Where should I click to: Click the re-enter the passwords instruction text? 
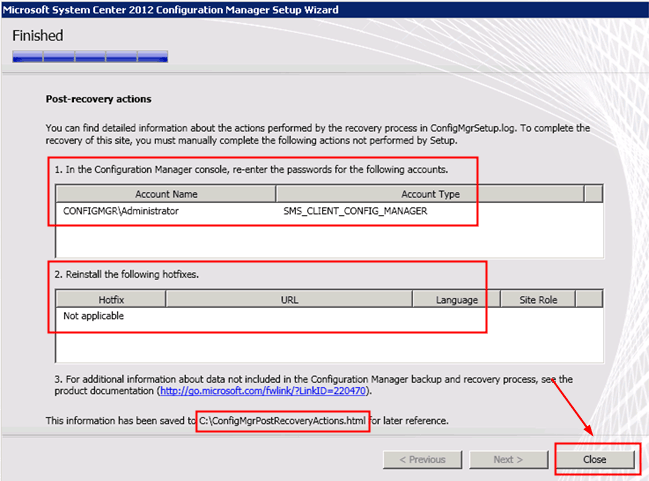click(x=251, y=170)
